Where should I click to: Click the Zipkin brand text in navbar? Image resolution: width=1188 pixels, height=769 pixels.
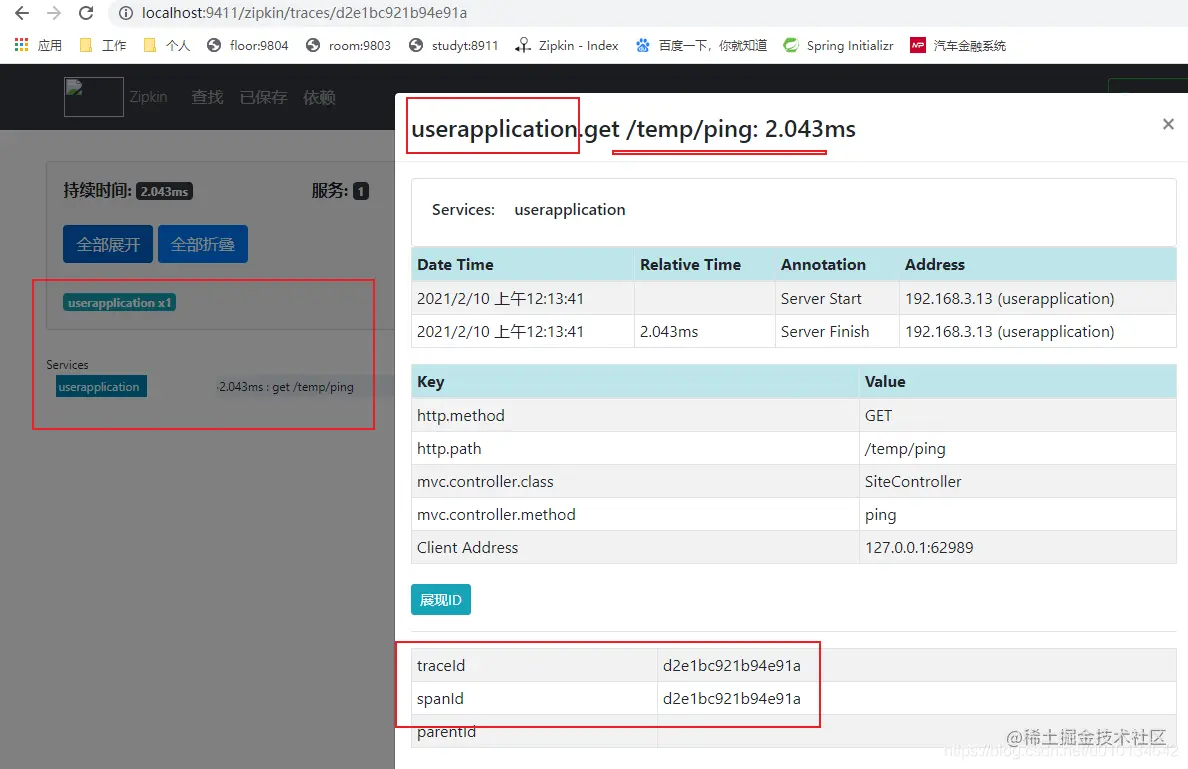(148, 97)
